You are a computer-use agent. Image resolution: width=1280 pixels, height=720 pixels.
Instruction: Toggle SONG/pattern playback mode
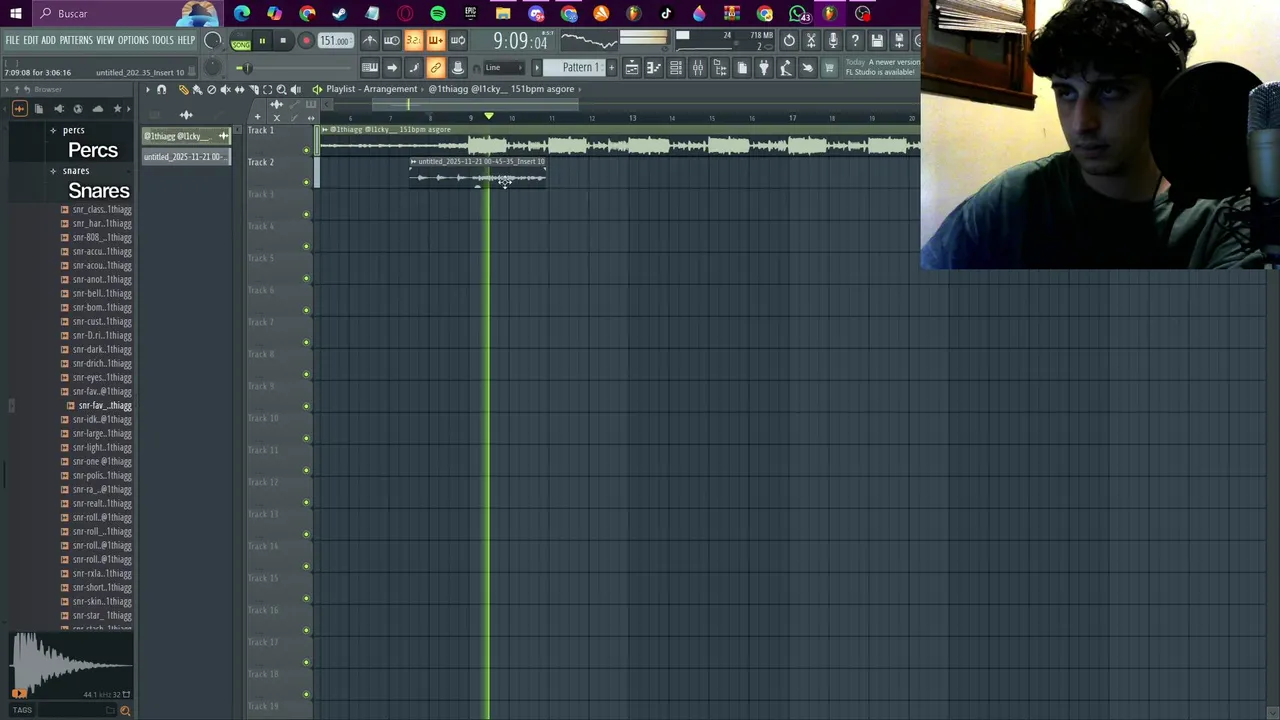pyautogui.click(x=240, y=42)
